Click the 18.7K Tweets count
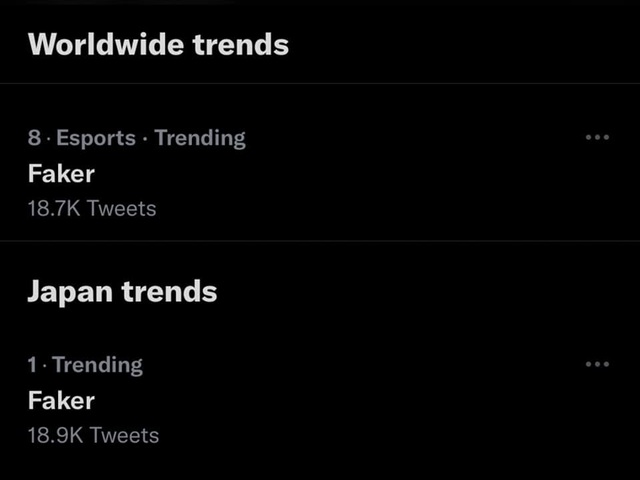 click(92, 208)
